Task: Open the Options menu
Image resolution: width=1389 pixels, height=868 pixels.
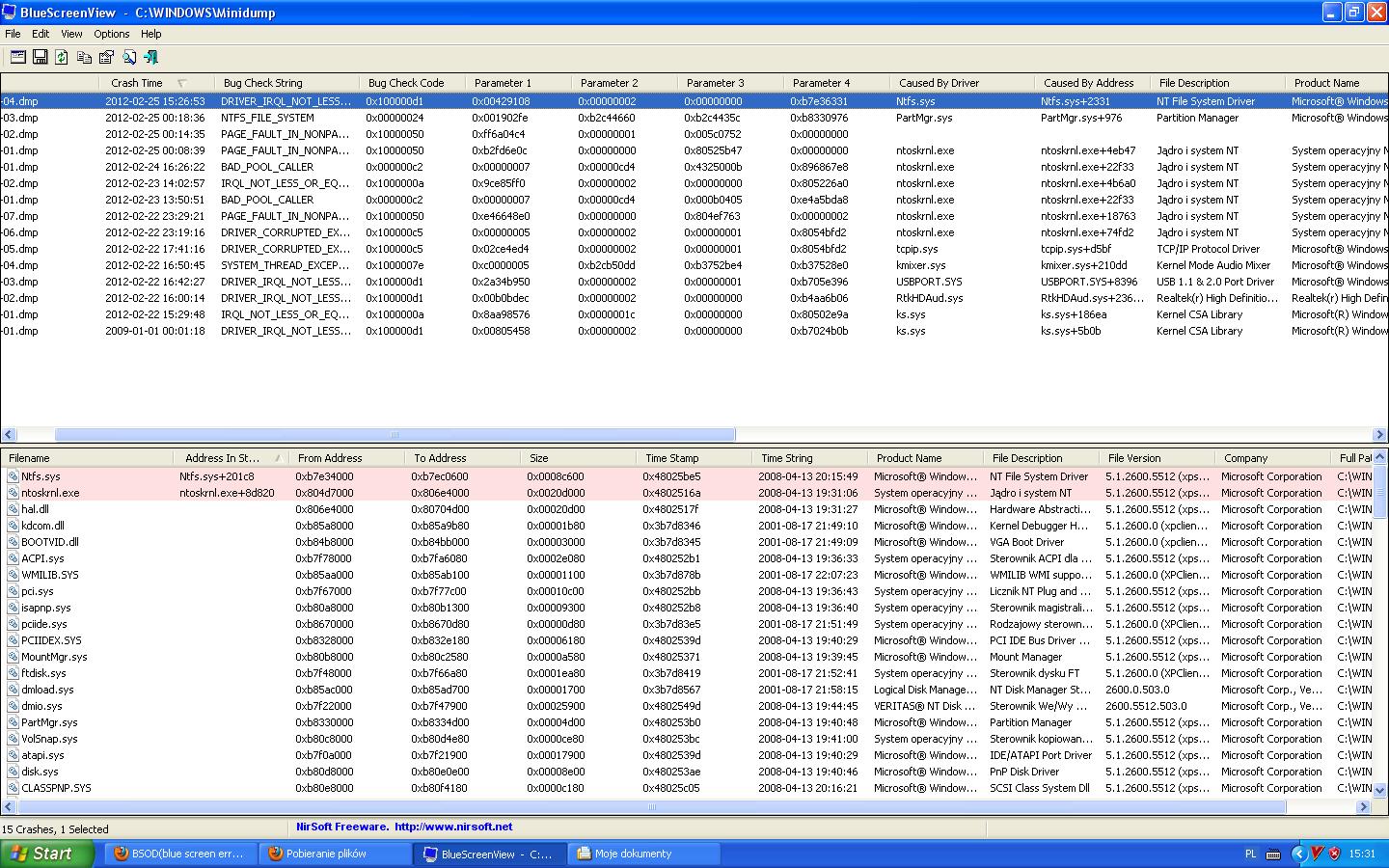Action: pyautogui.click(x=112, y=34)
